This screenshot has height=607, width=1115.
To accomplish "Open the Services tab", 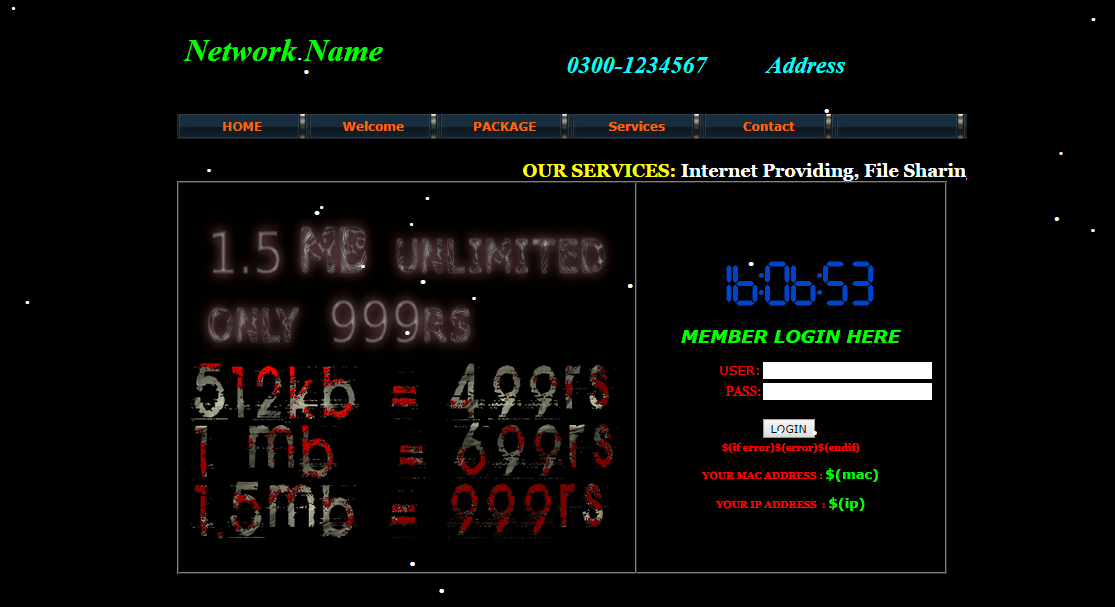I will [x=636, y=126].
